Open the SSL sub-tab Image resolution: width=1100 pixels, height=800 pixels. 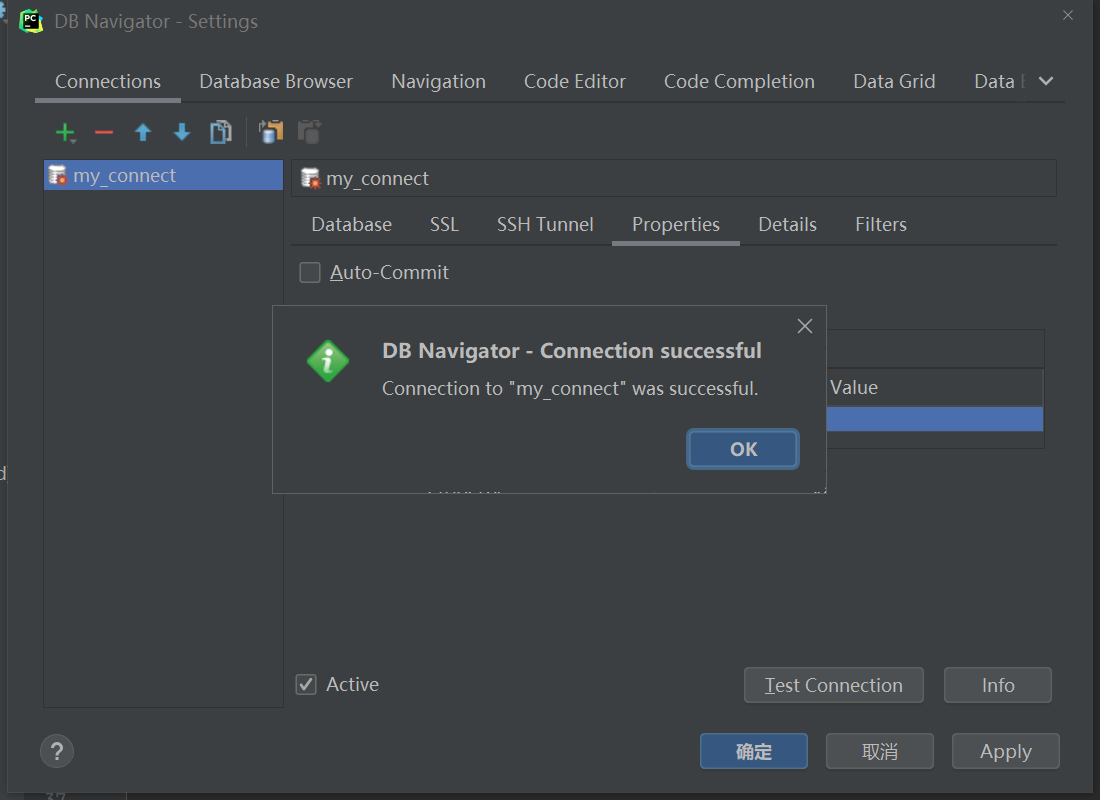click(x=444, y=225)
